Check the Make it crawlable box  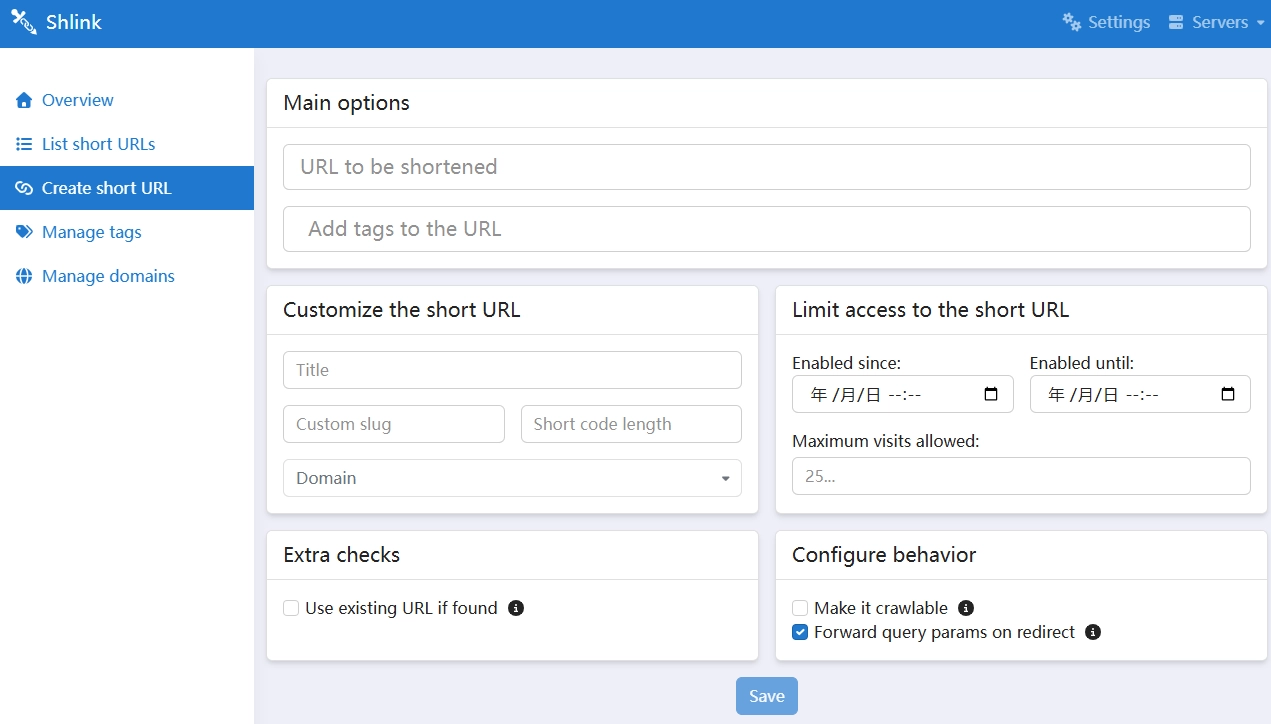800,608
